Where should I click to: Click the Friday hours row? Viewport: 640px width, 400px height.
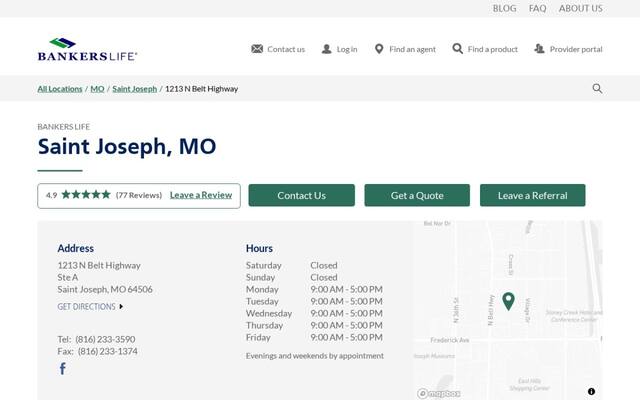(x=314, y=338)
